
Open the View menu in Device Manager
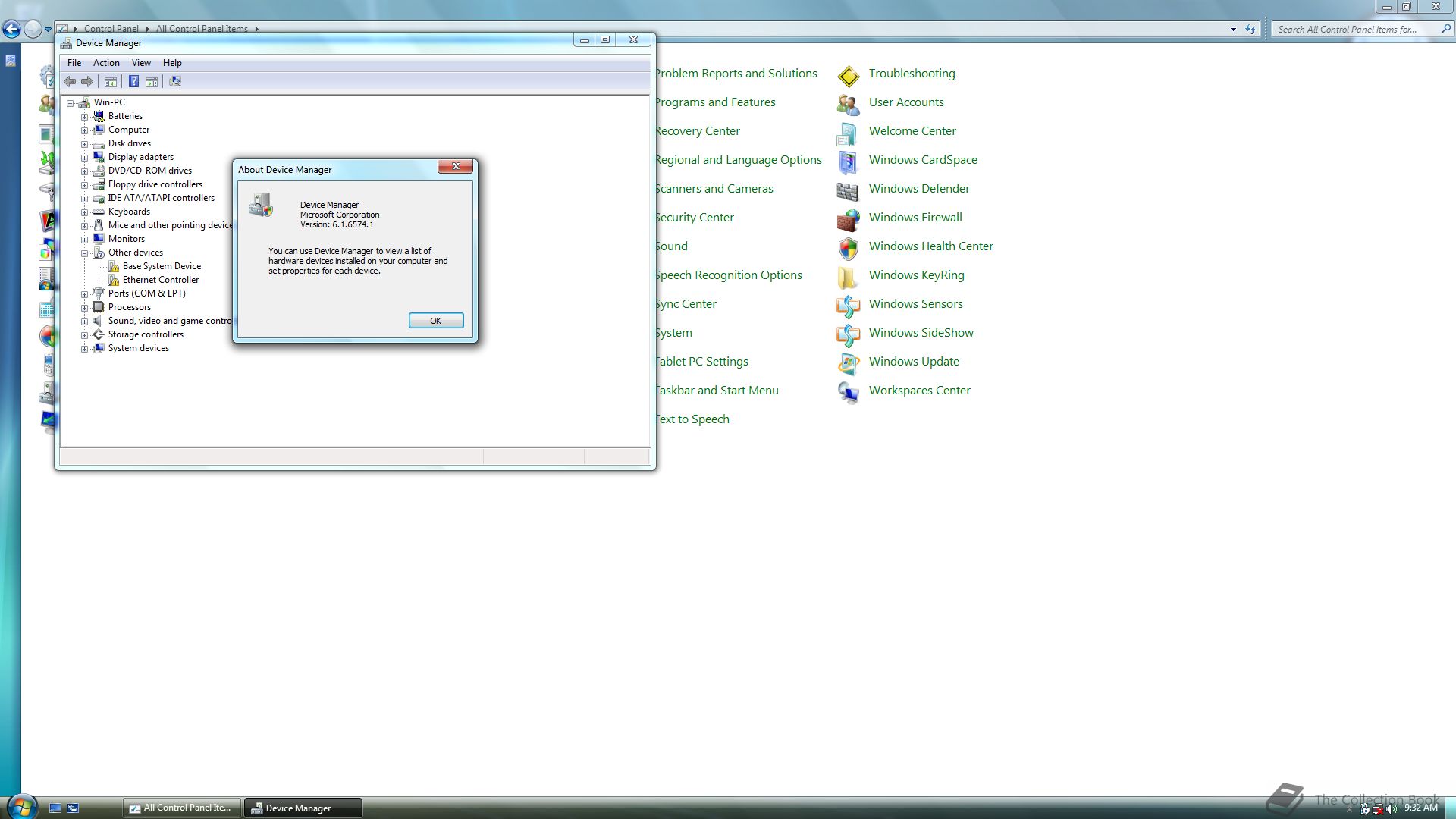(141, 63)
